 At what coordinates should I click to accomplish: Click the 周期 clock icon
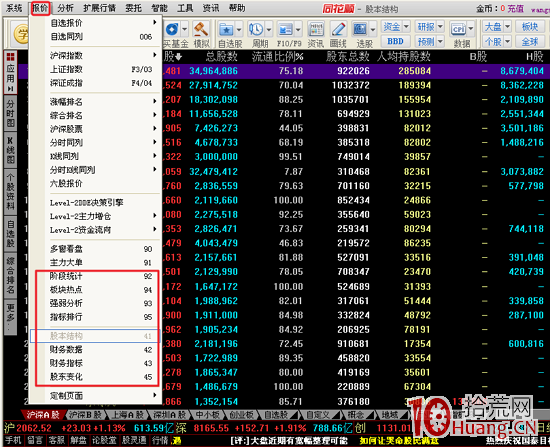[256, 29]
